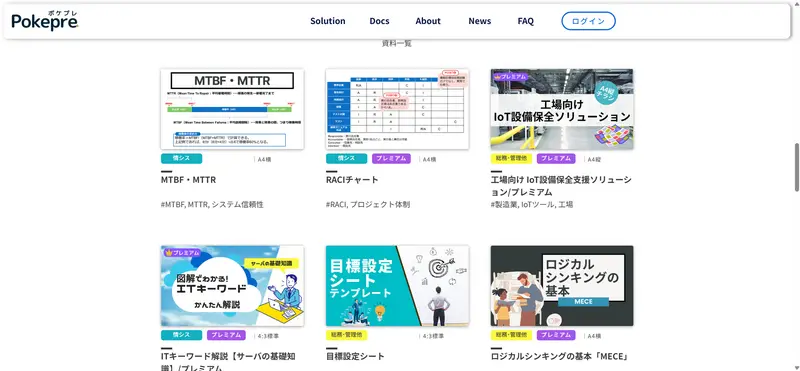Open the ロジカルシンキングの基本 thumbnail

562,286
